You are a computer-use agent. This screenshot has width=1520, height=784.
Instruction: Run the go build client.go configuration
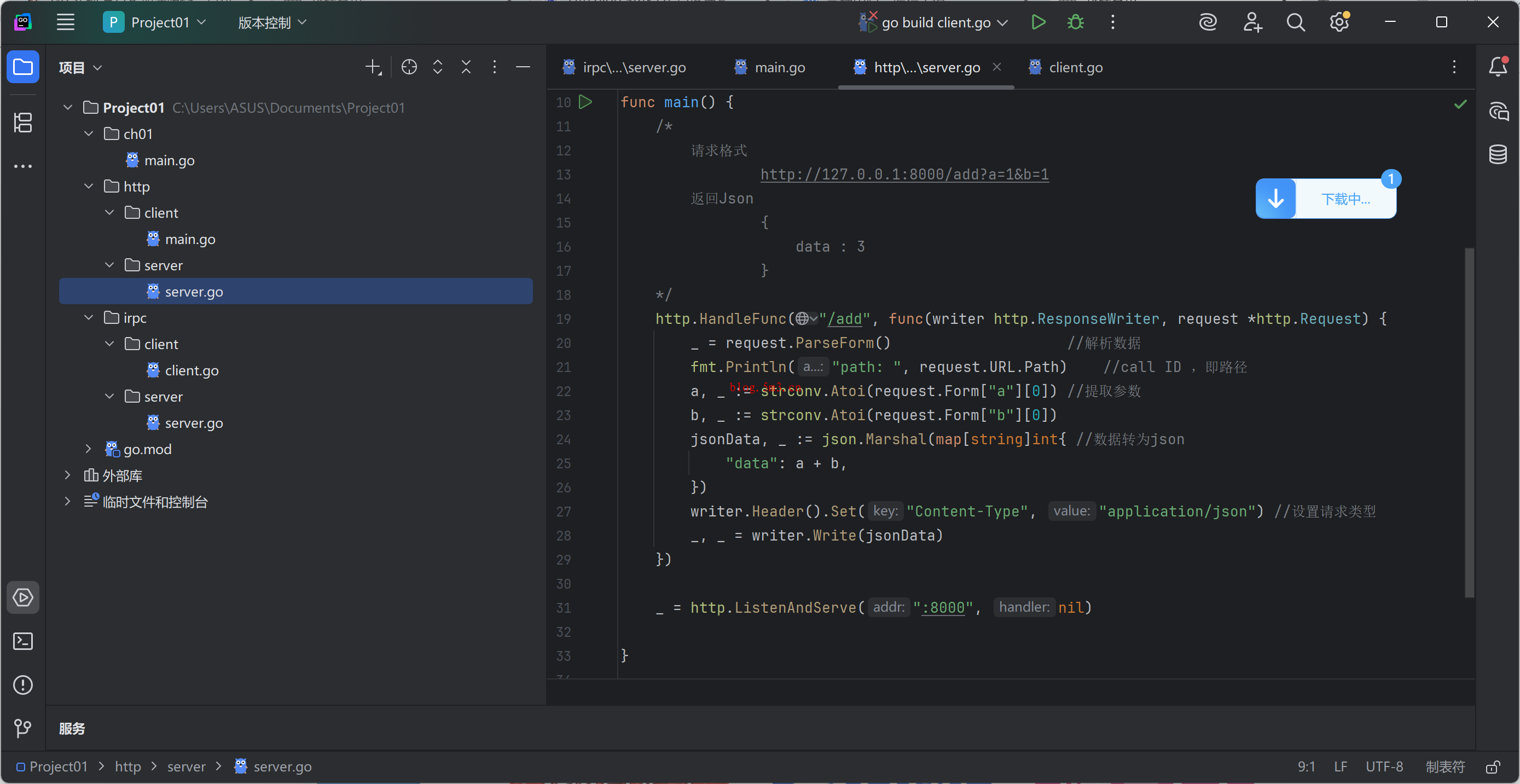coord(1038,22)
